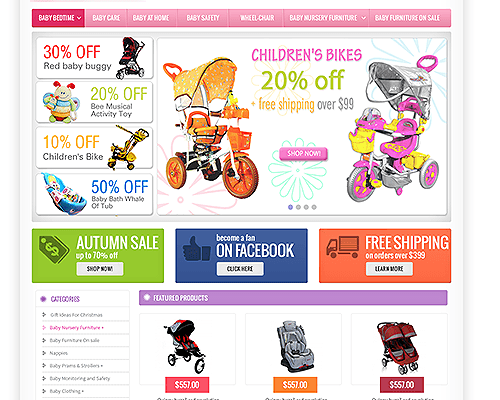500x400 pixels.
Task: Open the Baby Safety menu item
Action: [203, 18]
